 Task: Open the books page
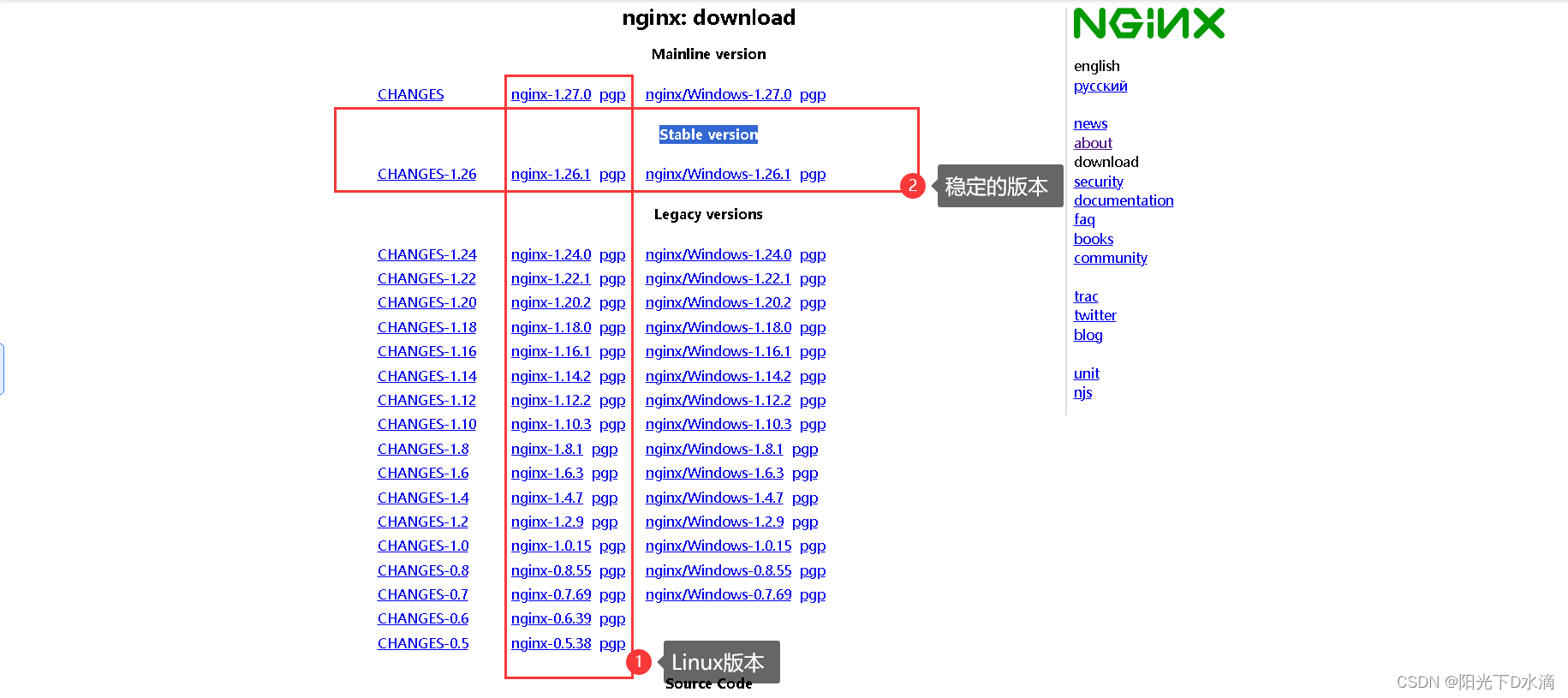click(1094, 239)
